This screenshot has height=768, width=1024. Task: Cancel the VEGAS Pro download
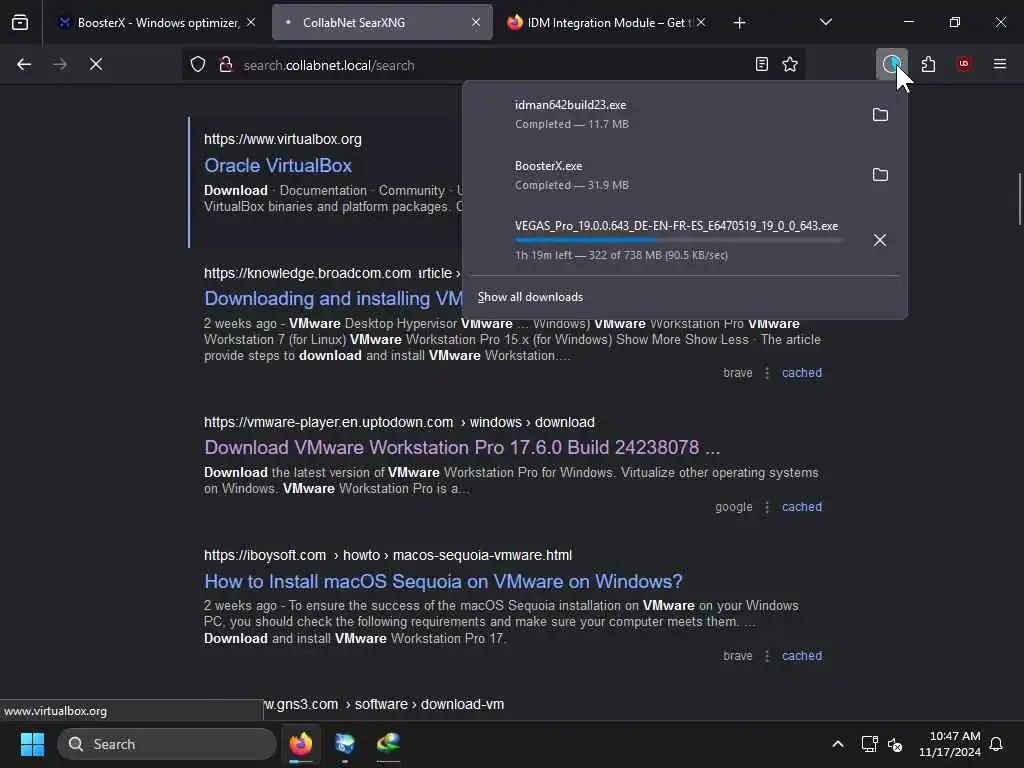[x=880, y=240]
